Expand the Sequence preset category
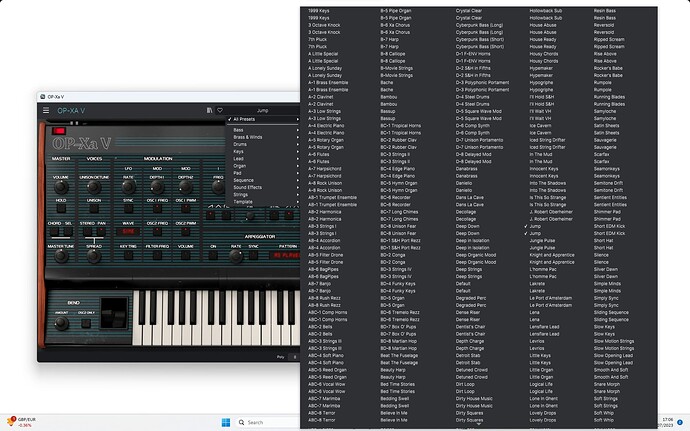The height and width of the screenshot is (431, 690). (x=263, y=180)
